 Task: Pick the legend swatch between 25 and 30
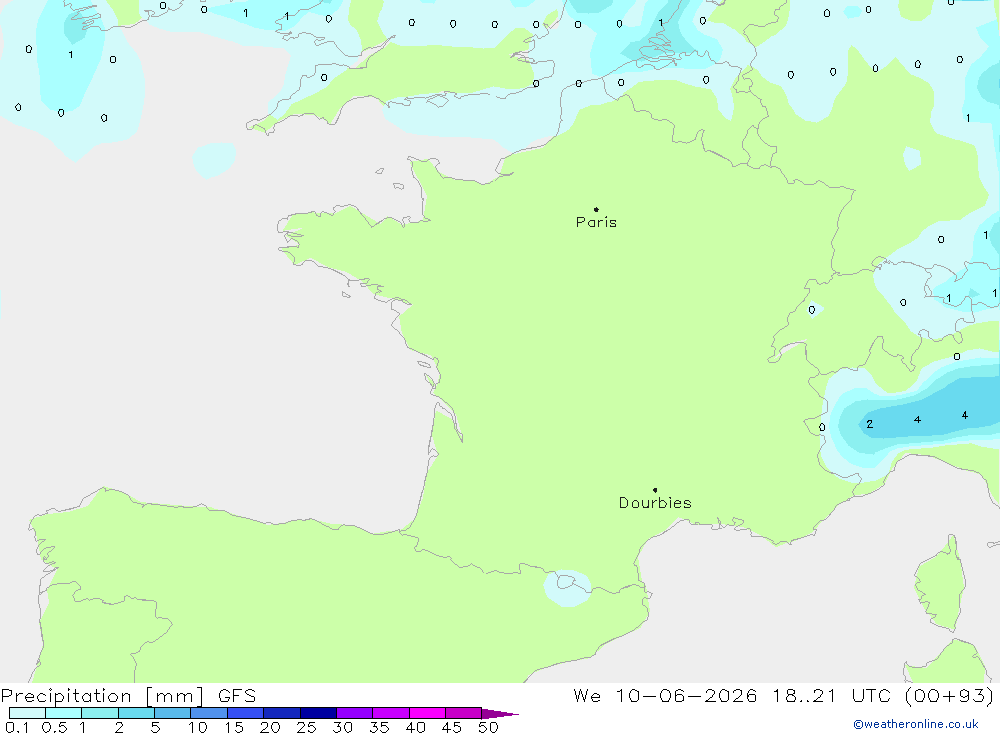(318, 713)
